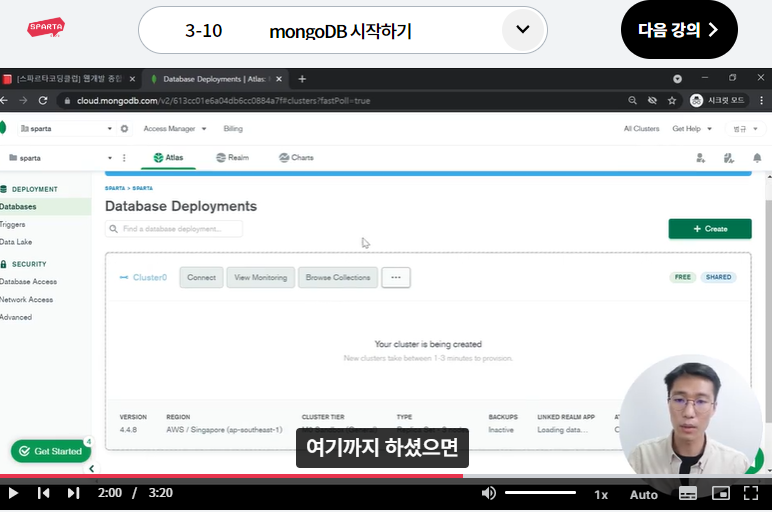Click the Sparta logo
772x512 pixels.
click(46, 28)
